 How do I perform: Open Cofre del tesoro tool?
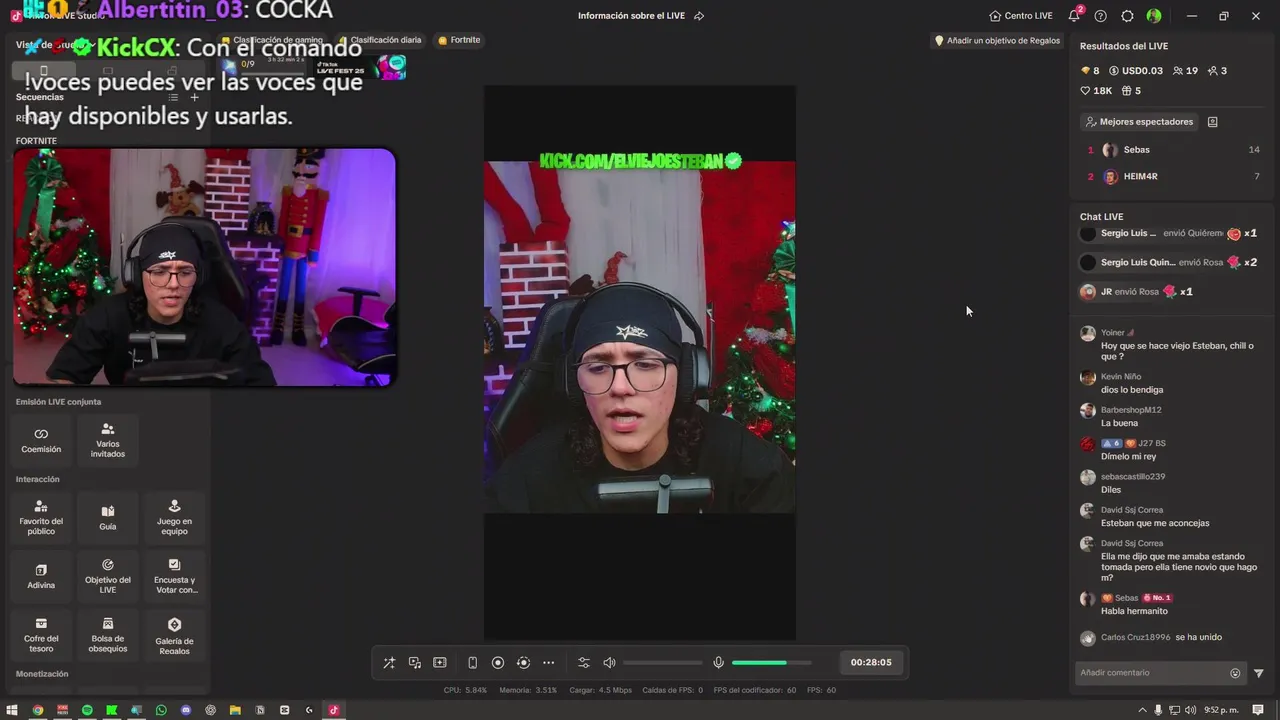(x=41, y=635)
